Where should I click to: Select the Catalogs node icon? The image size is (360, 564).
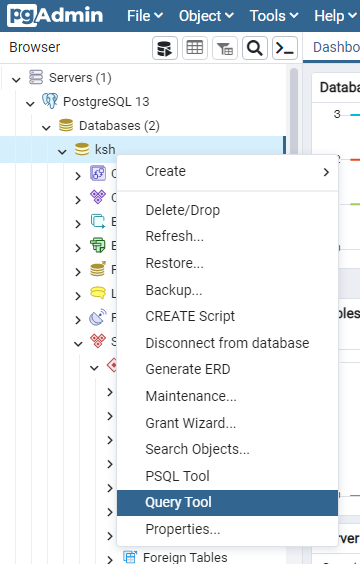coord(98,197)
